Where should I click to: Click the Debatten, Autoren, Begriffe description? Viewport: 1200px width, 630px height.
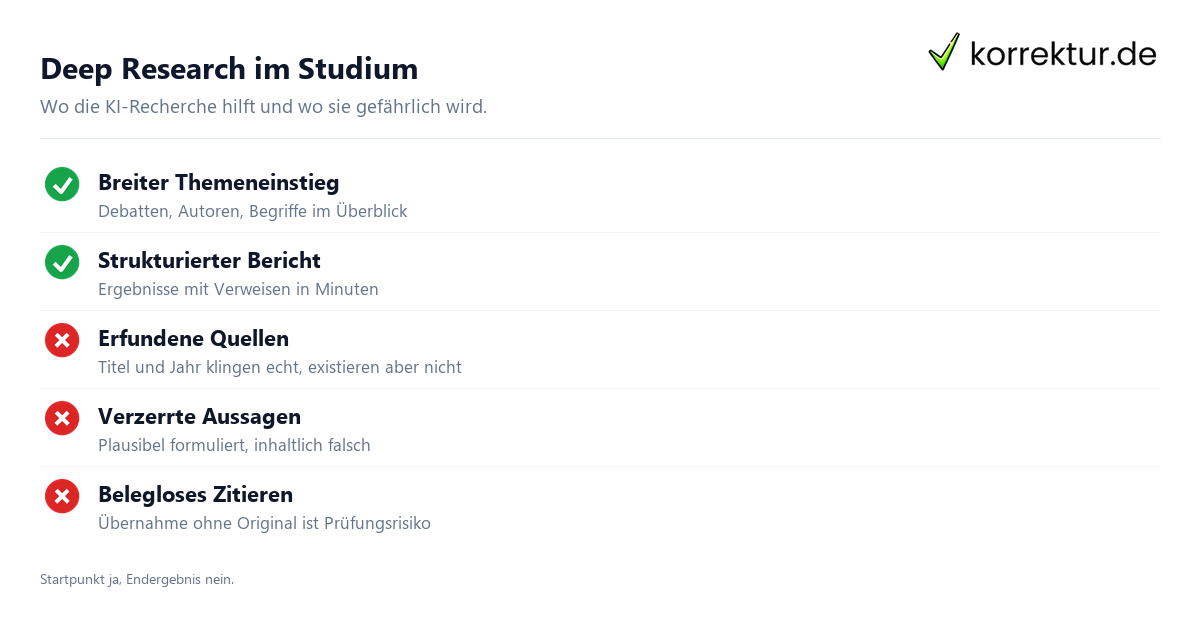[x=252, y=211]
